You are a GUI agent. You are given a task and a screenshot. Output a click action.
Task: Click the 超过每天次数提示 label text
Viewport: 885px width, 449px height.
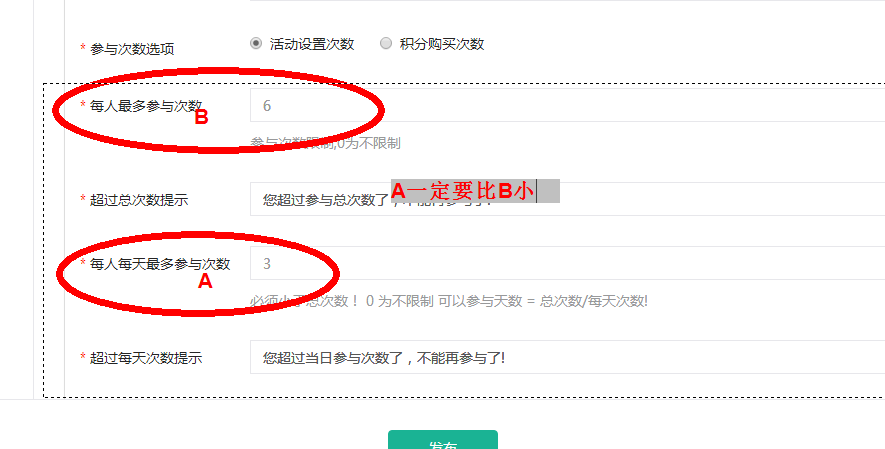tap(146, 358)
